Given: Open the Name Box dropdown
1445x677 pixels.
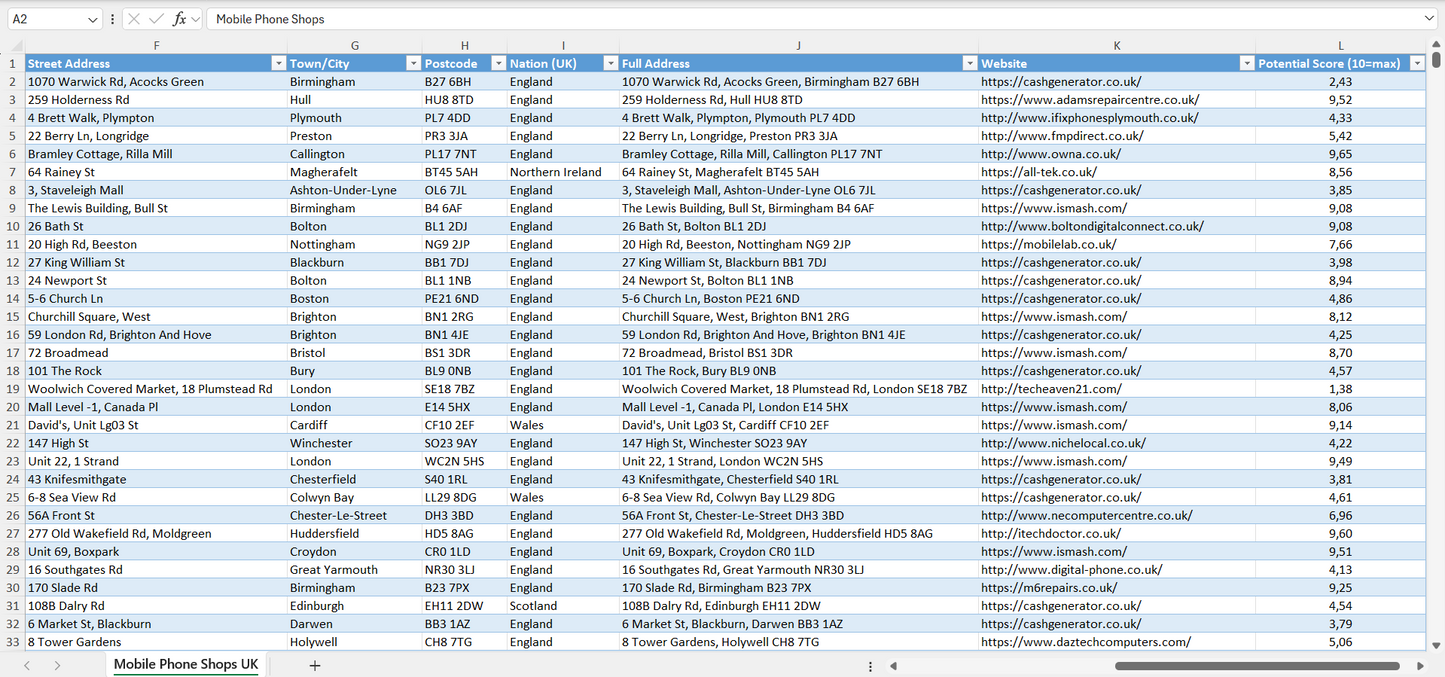Looking at the screenshot, I should 92,18.
